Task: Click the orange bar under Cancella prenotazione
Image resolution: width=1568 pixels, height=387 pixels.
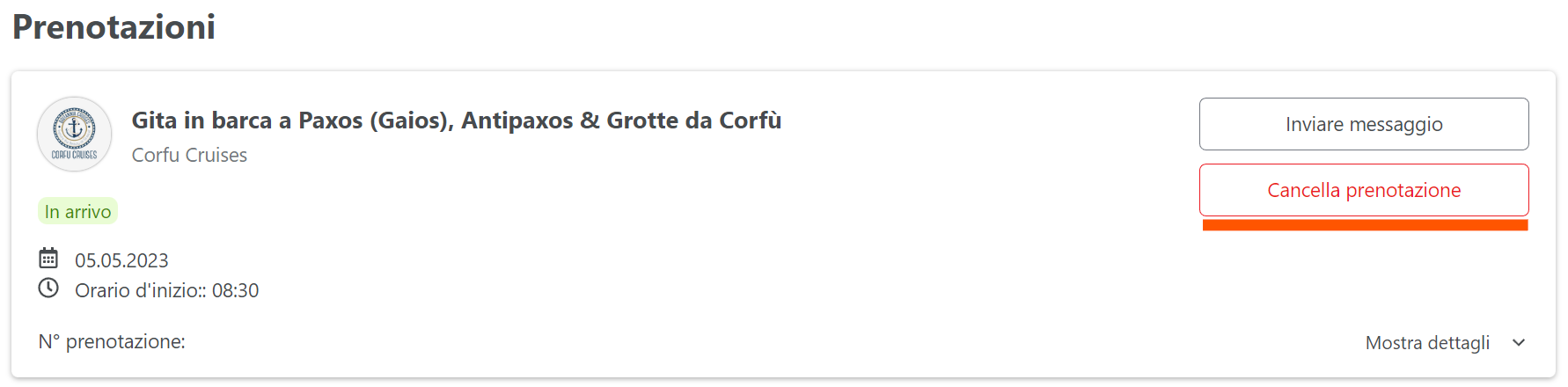Action: [1365, 225]
